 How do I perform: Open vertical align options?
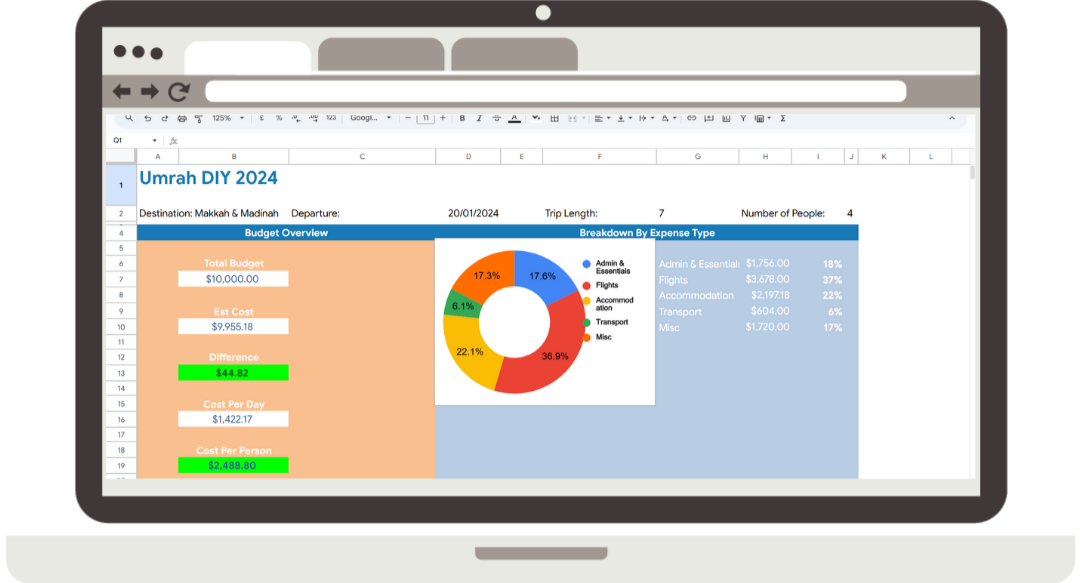click(x=625, y=119)
